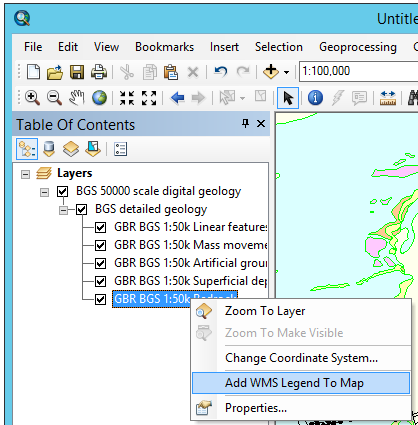Click the Fixed Zoom Out icon
Screen dimensions: 418x425
coord(149,98)
